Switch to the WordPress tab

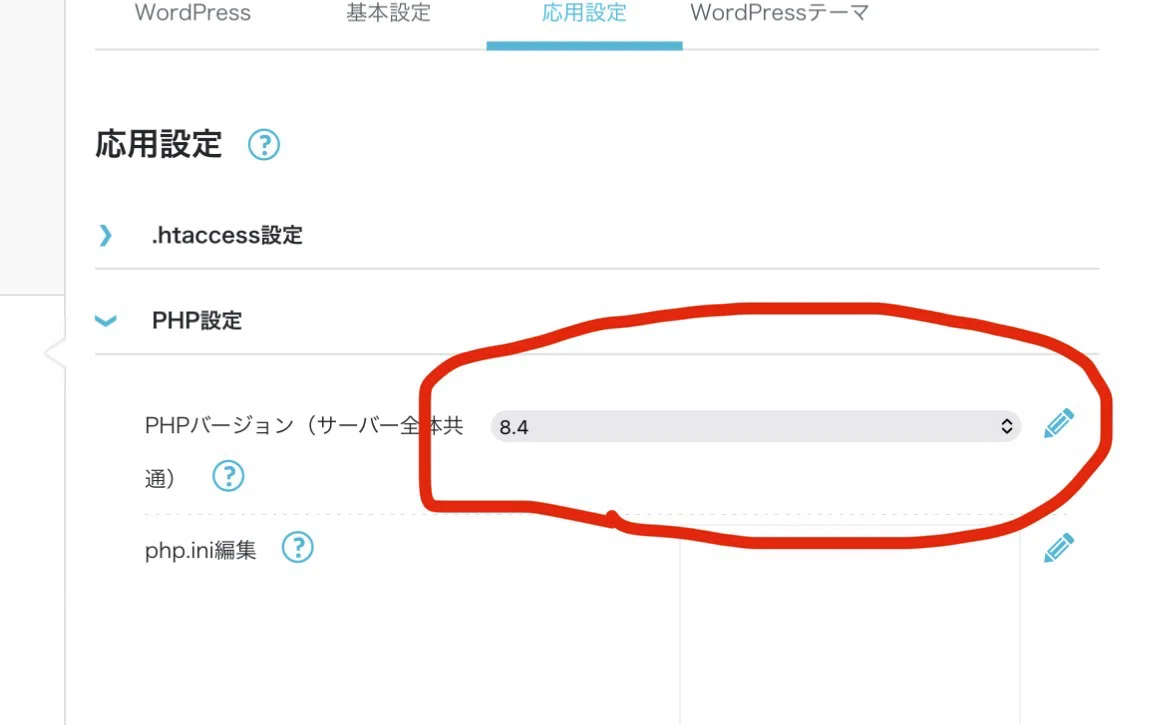click(x=193, y=13)
